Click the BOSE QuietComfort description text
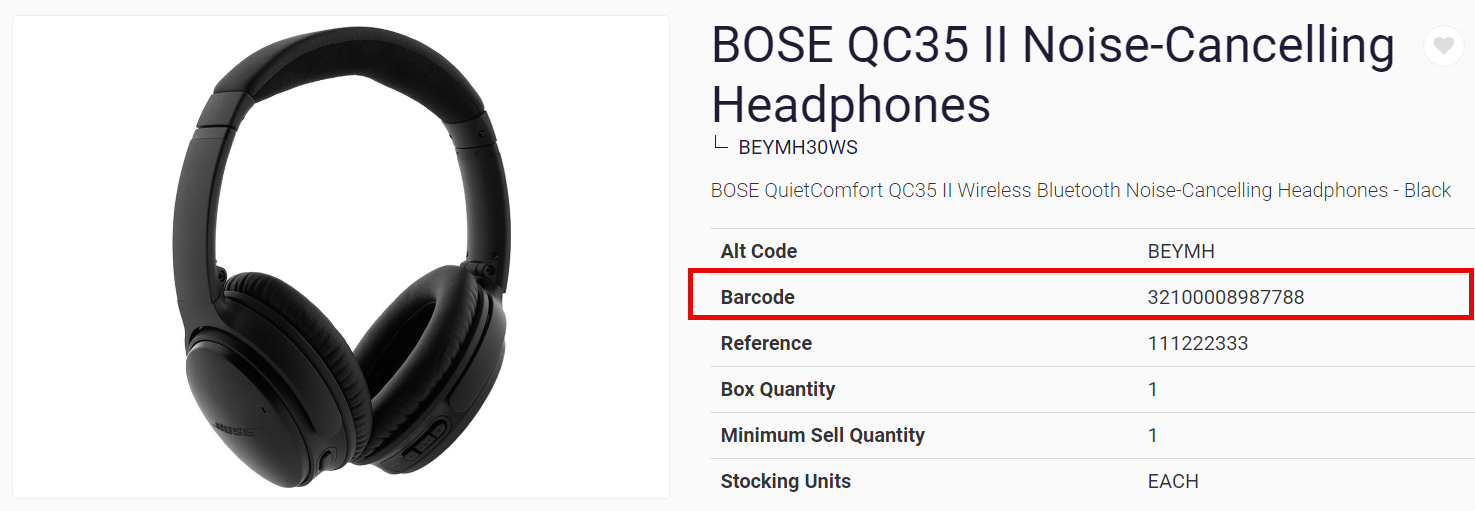 pos(1080,190)
